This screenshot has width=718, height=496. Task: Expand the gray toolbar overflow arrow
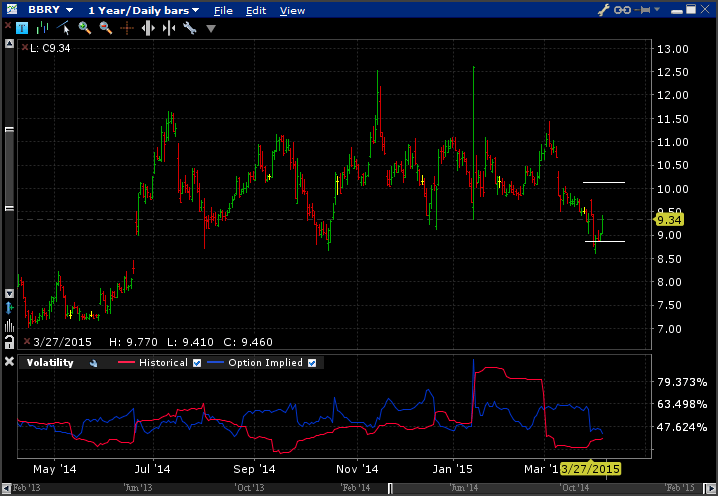point(211,29)
